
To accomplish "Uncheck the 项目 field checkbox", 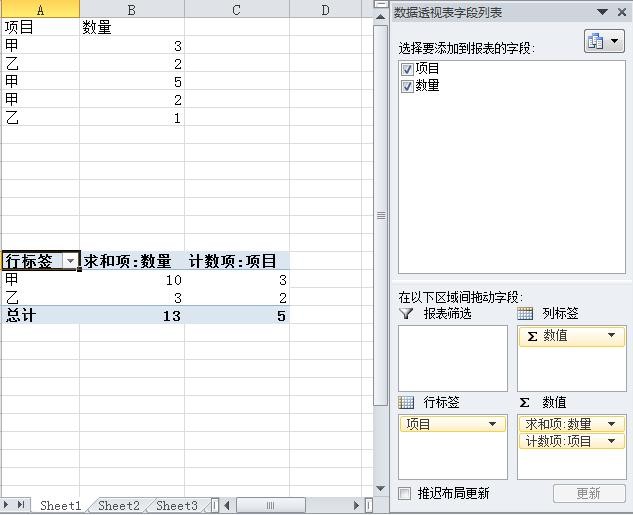I will [407, 69].
